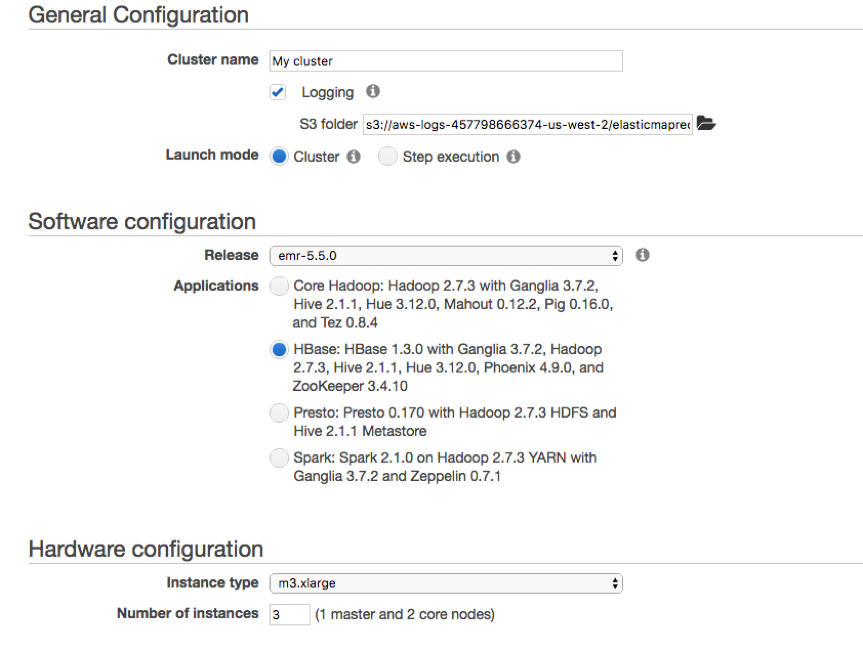Click the Cluster name text field
863x654 pixels.
(x=446, y=61)
